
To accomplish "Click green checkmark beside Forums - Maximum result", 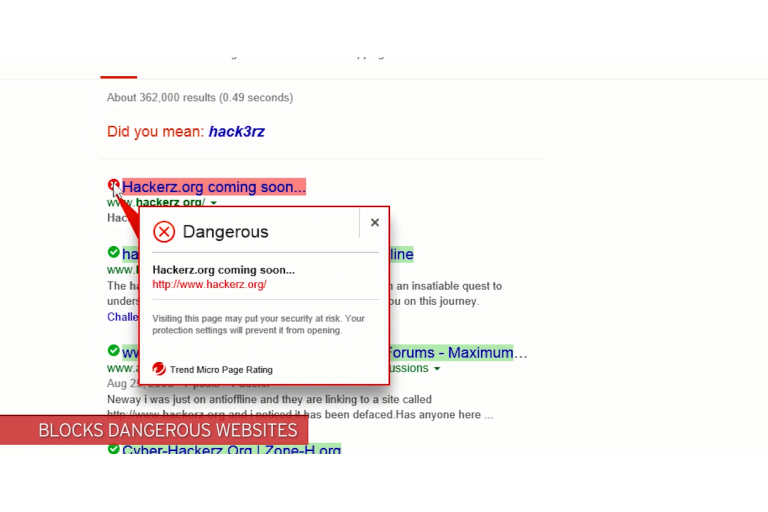I will (x=113, y=351).
